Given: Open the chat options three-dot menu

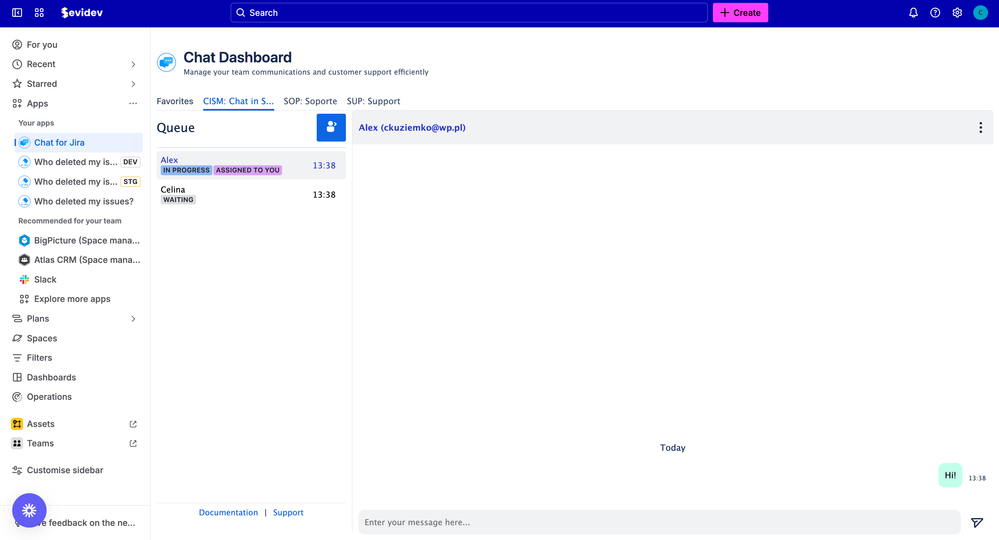Looking at the screenshot, I should (981, 127).
